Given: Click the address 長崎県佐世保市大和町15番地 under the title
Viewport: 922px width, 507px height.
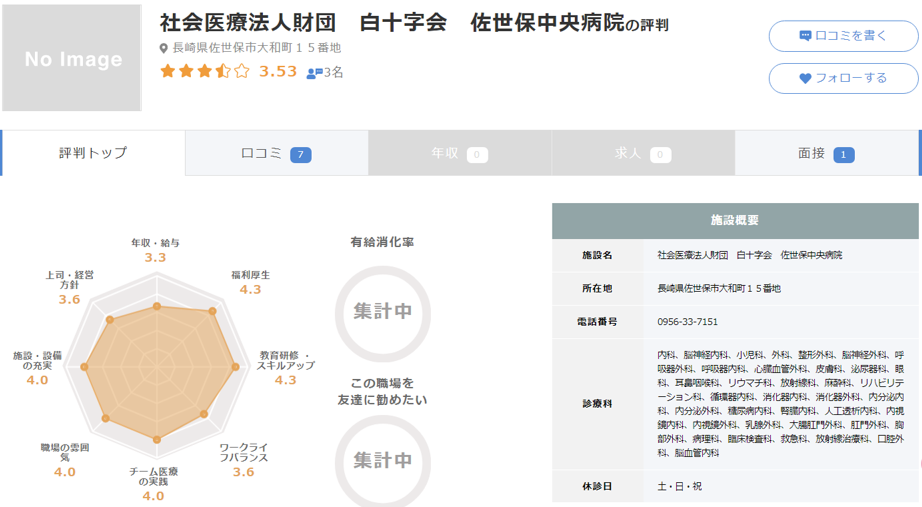Looking at the screenshot, I should pyautogui.click(x=256, y=48).
